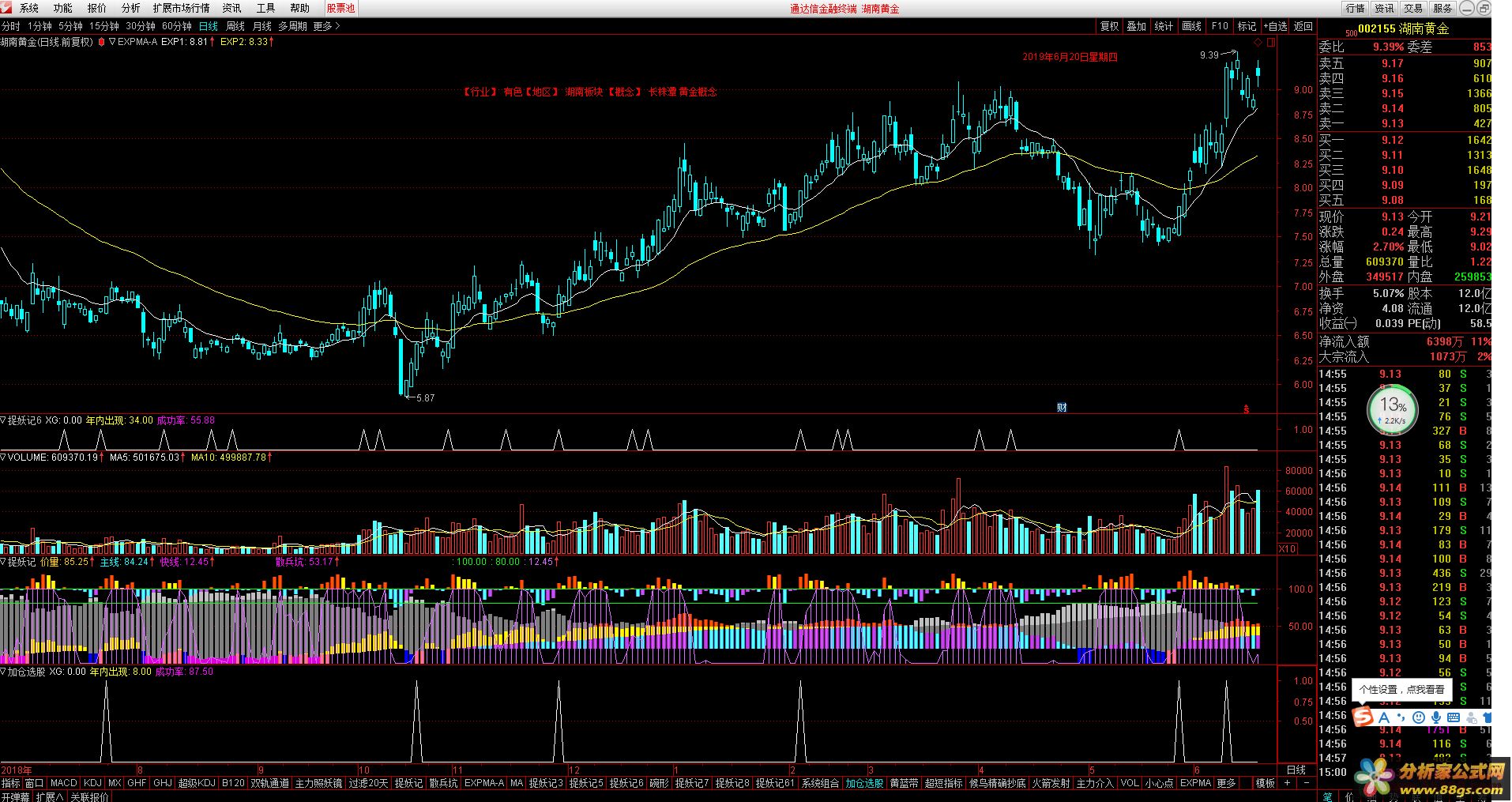Select the 周线 weekly period
Image resolution: width=1512 pixels, height=802 pixels.
coord(235,26)
